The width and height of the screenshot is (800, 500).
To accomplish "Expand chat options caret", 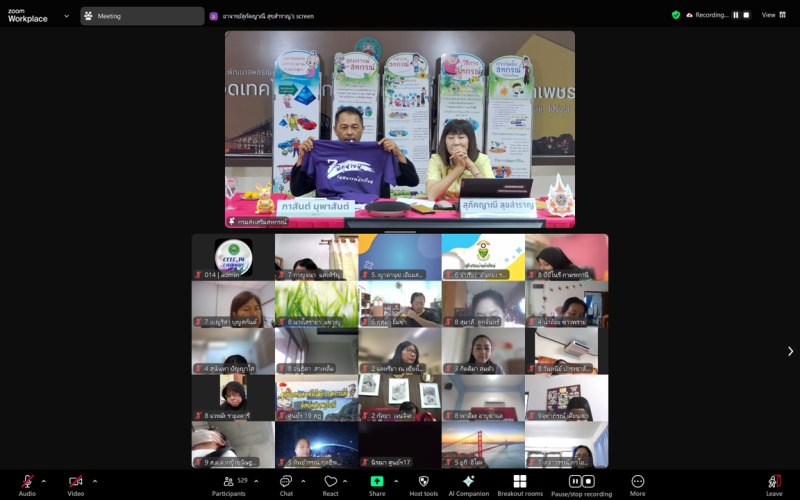I will (303, 481).
